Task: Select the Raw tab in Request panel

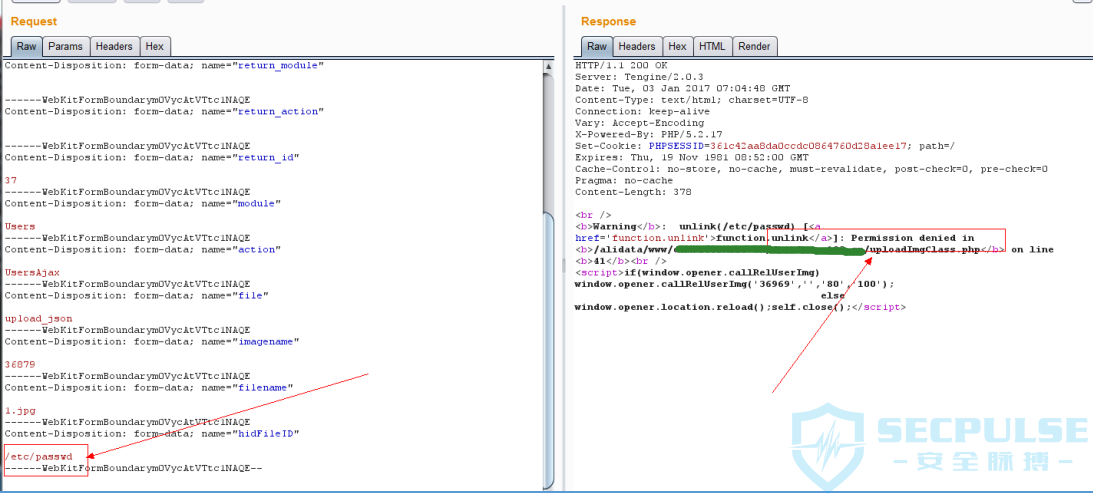Action: 26,47
